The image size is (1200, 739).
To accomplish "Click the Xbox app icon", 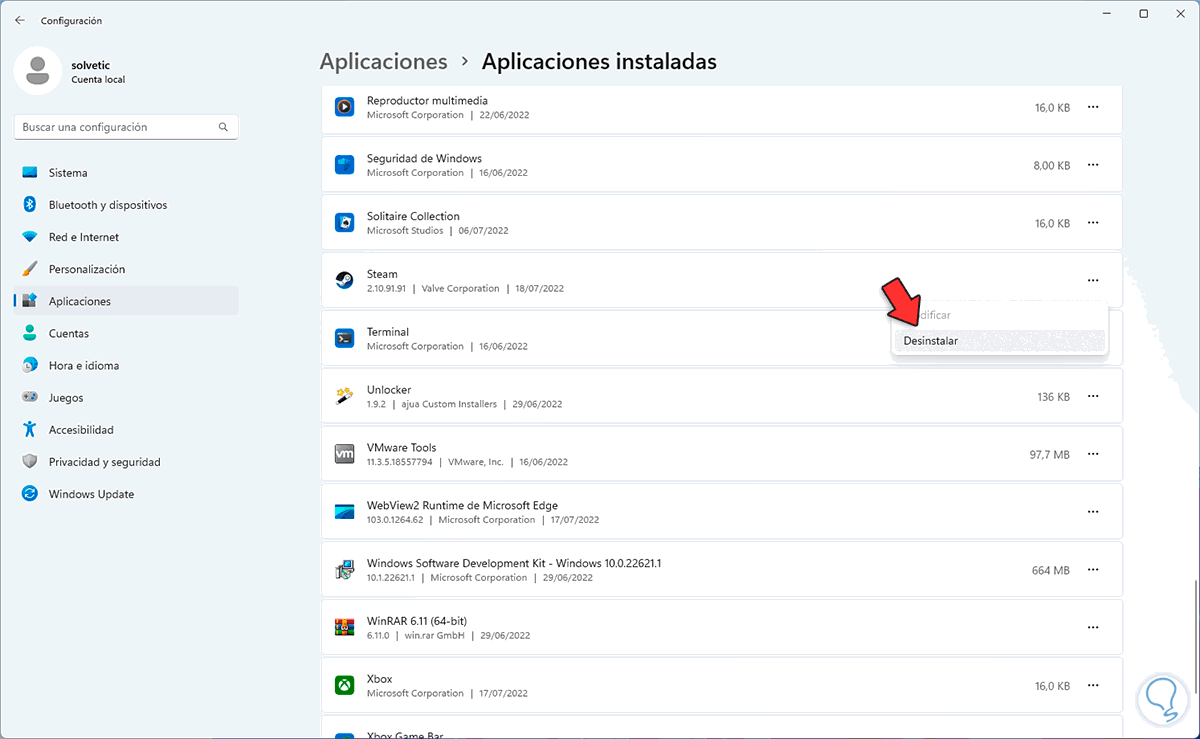I will click(344, 686).
